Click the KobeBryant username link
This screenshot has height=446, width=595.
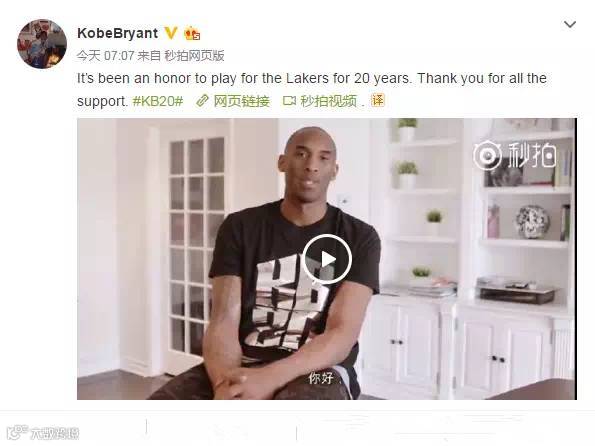pos(117,33)
